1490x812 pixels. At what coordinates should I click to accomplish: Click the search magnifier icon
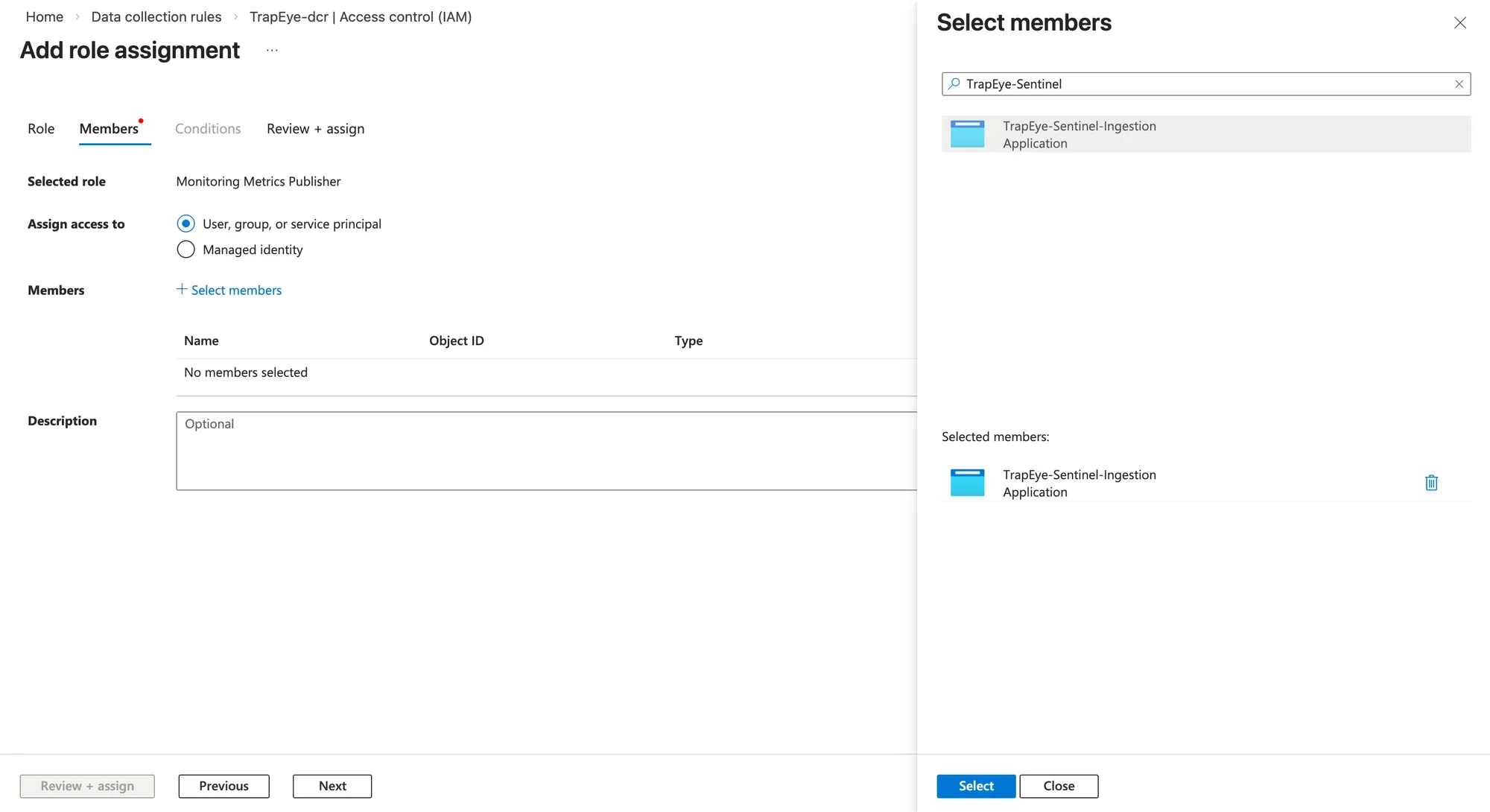click(x=954, y=84)
